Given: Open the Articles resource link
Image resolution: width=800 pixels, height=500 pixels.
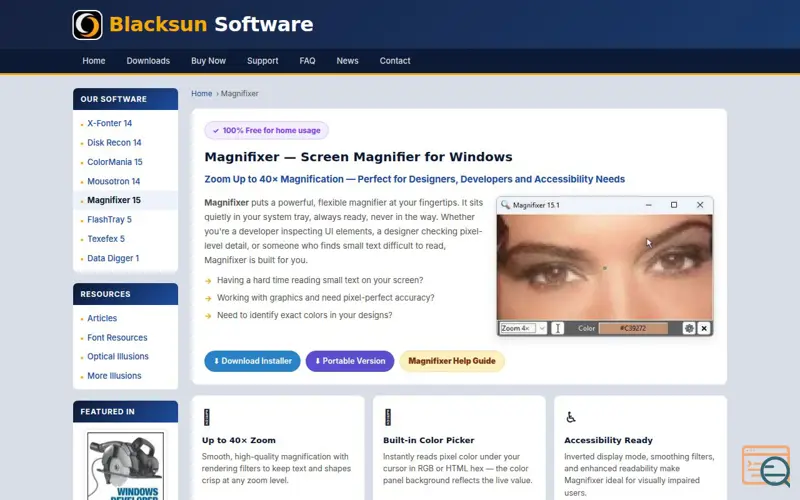Looking at the screenshot, I should tap(102, 318).
